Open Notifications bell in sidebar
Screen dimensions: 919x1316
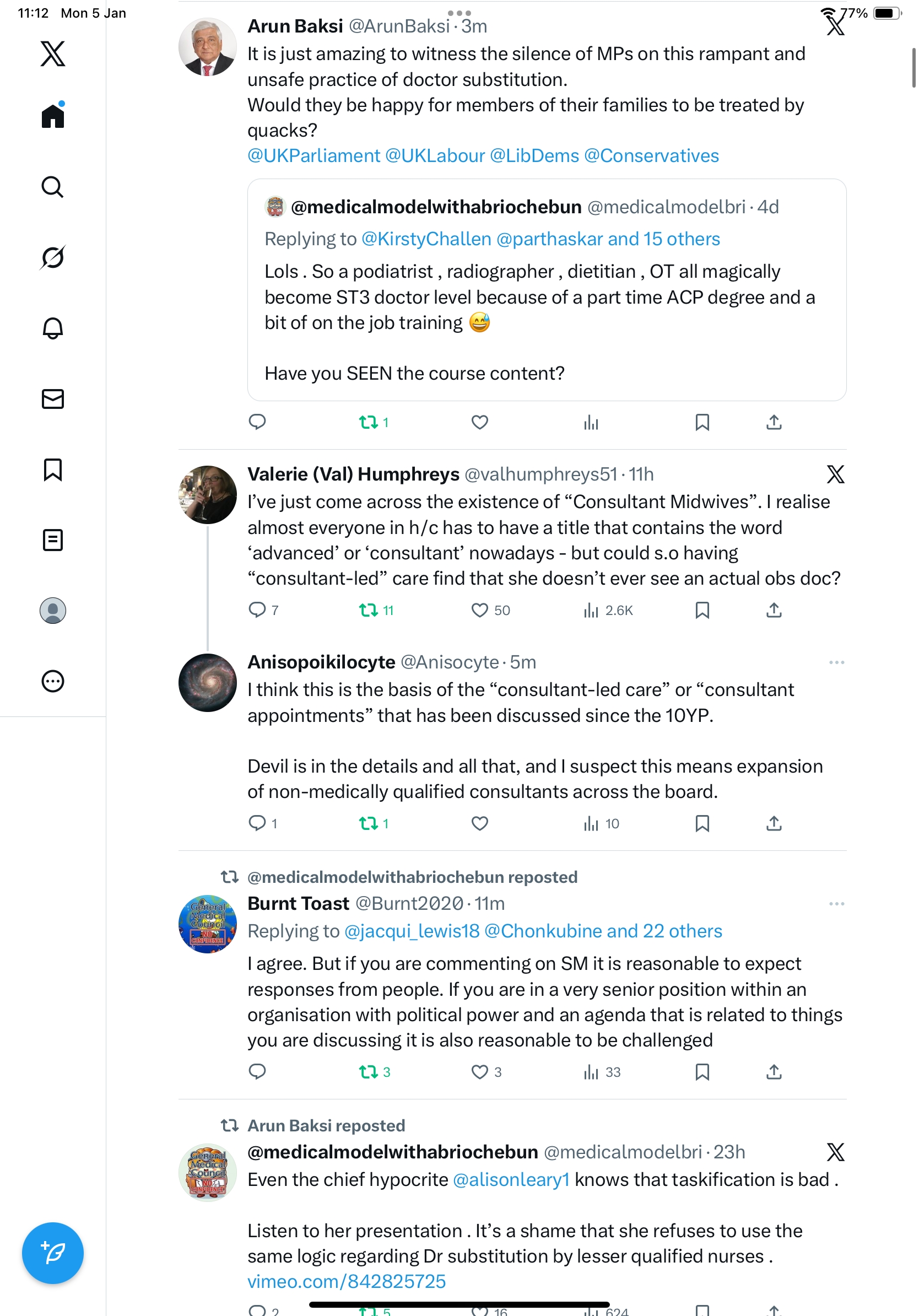tap(53, 328)
